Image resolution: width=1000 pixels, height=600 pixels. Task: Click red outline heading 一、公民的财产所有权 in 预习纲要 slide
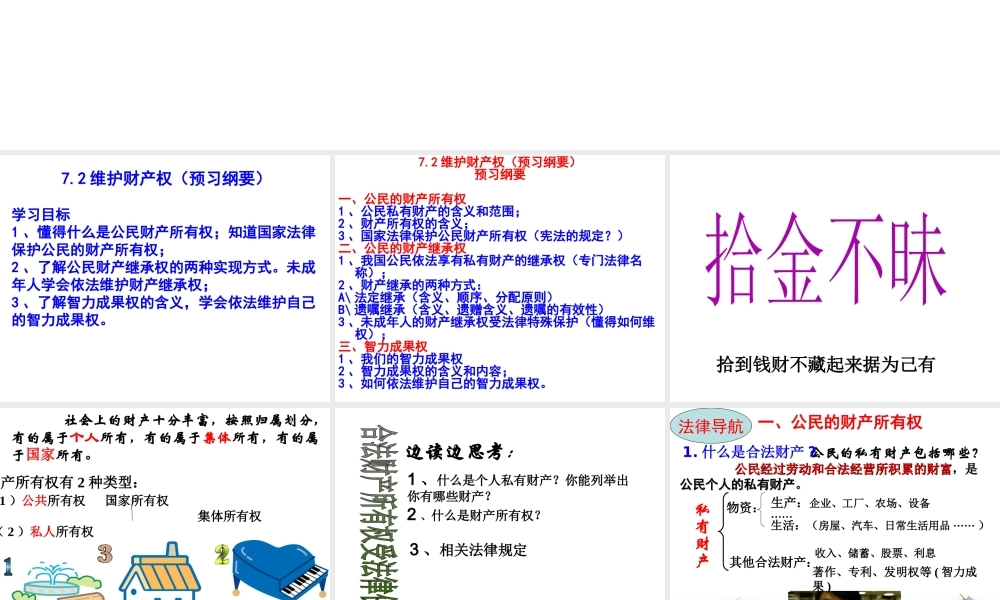[x=402, y=198]
